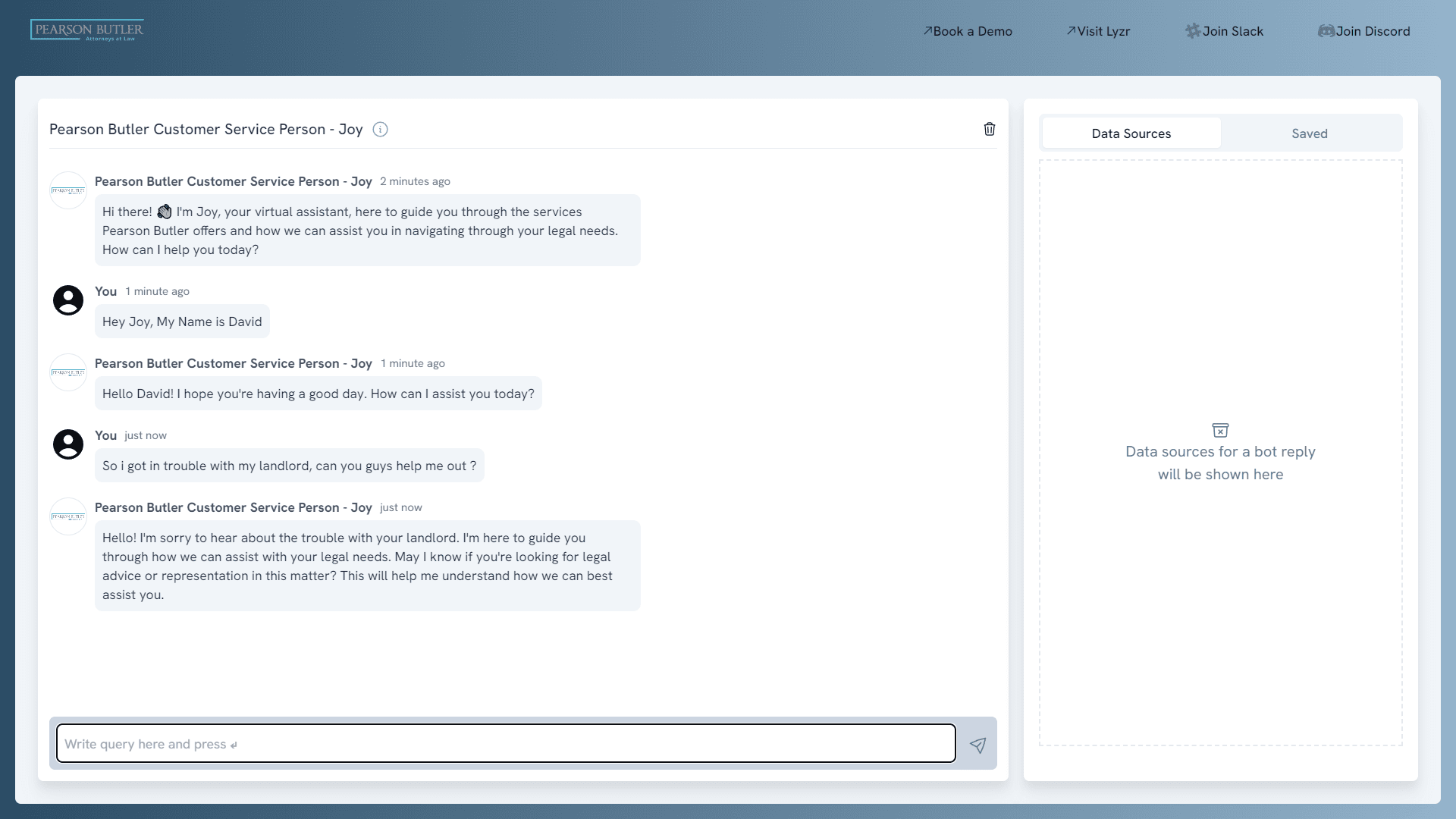
Task: Click the Discord icon in header
Action: click(1326, 31)
